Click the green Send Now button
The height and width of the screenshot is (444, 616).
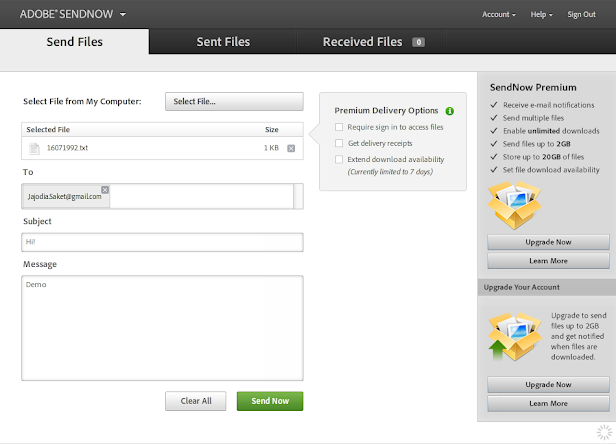click(270, 401)
